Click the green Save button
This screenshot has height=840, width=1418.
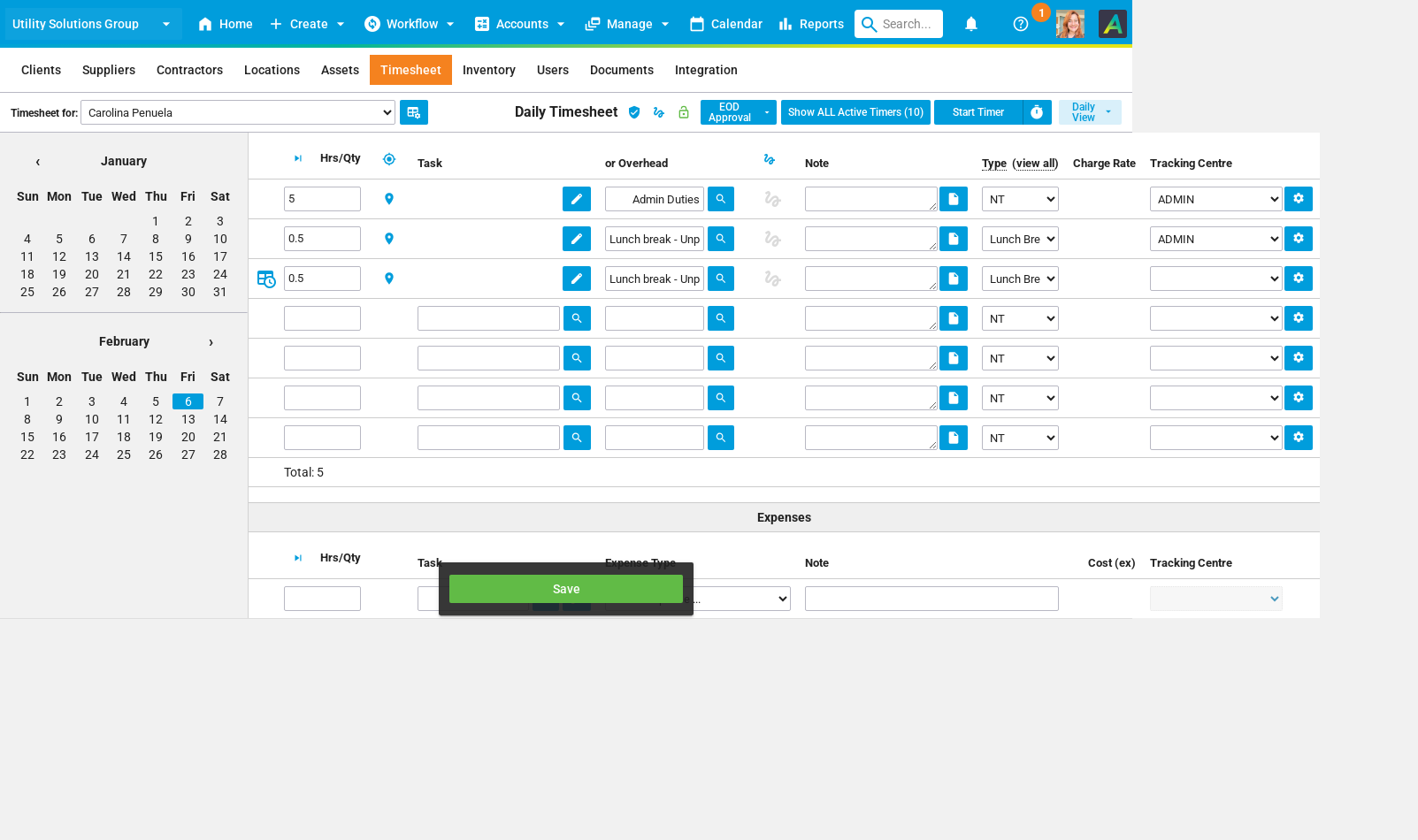coord(565,589)
